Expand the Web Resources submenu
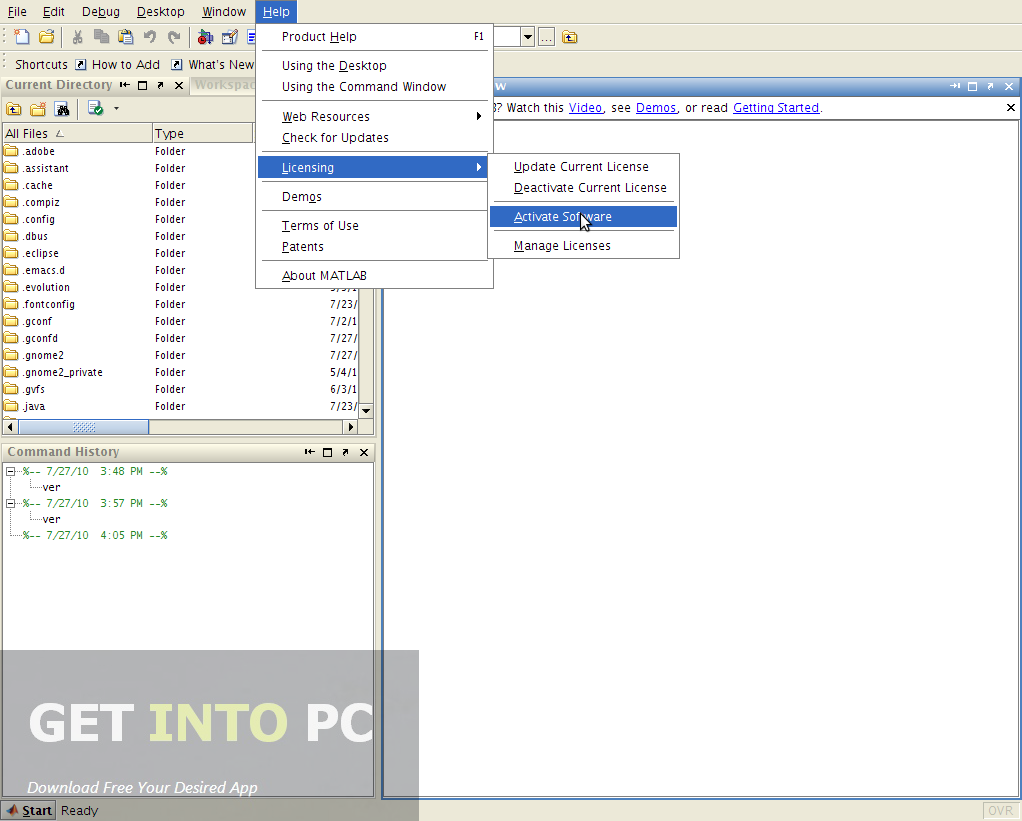Image resolution: width=1022 pixels, height=821 pixels. pos(375,117)
